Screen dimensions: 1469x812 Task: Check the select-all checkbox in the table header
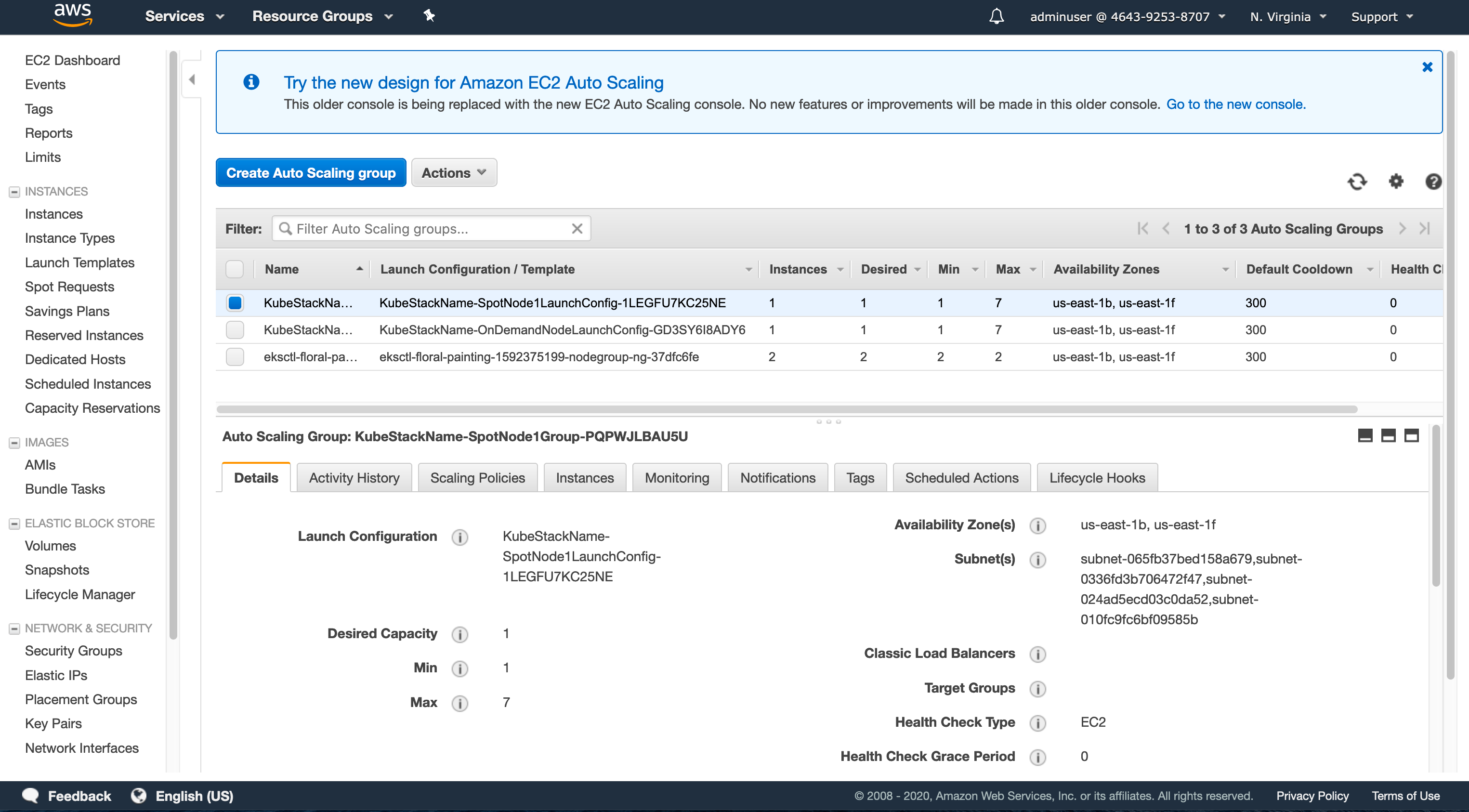(x=235, y=269)
